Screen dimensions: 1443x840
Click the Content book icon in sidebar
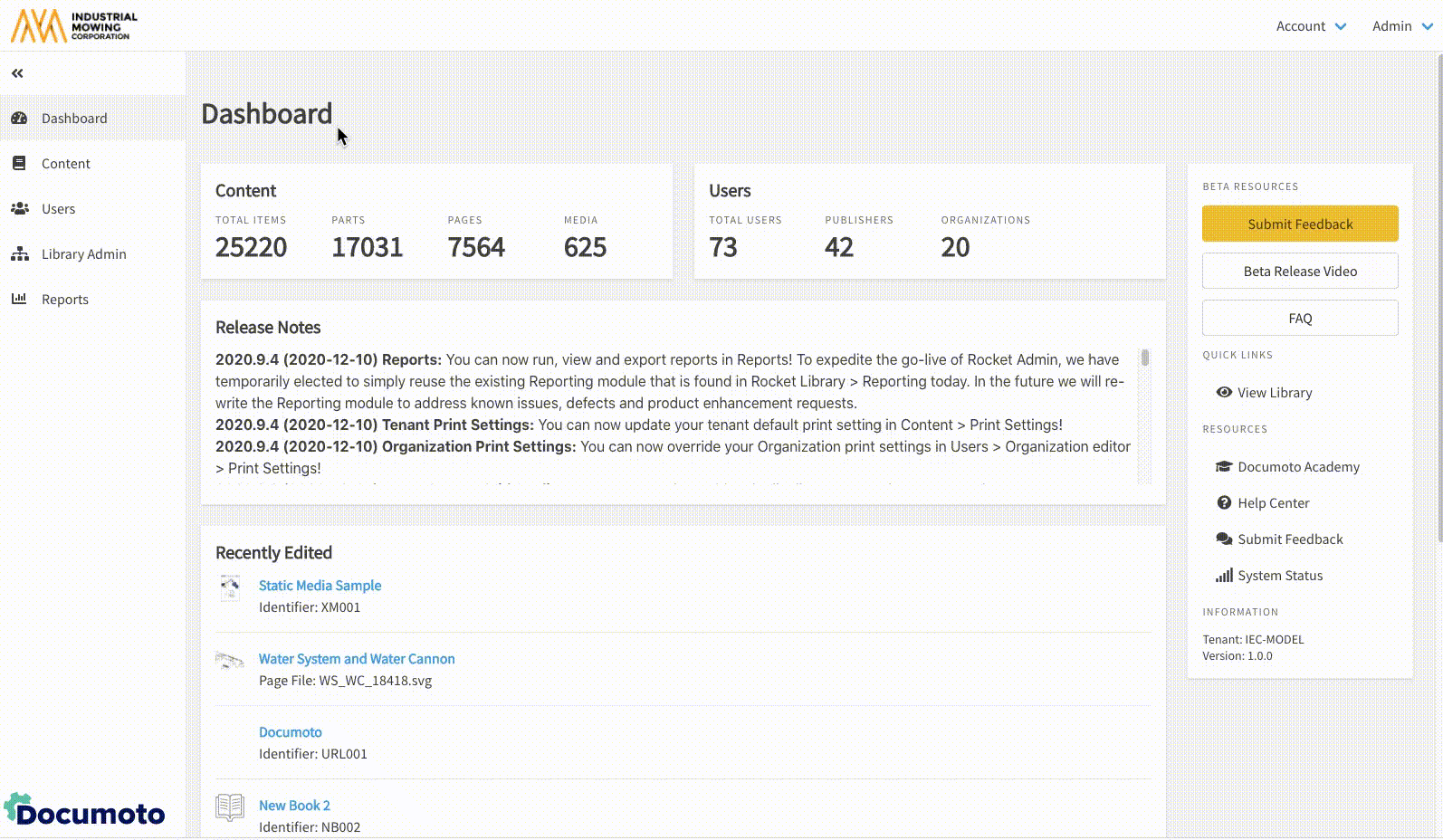[19, 164]
